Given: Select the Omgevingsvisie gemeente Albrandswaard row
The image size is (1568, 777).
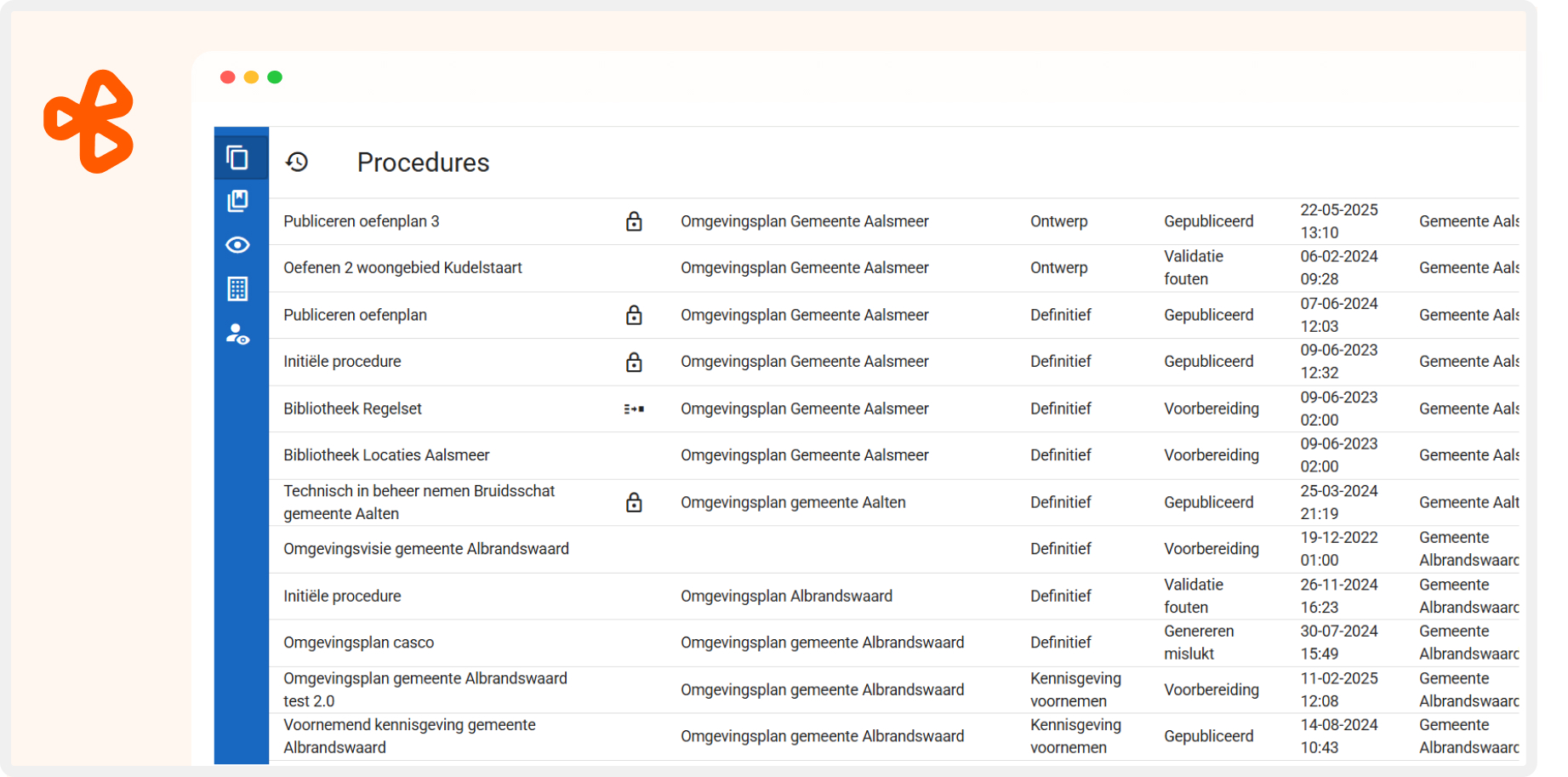Looking at the screenshot, I should (x=426, y=549).
